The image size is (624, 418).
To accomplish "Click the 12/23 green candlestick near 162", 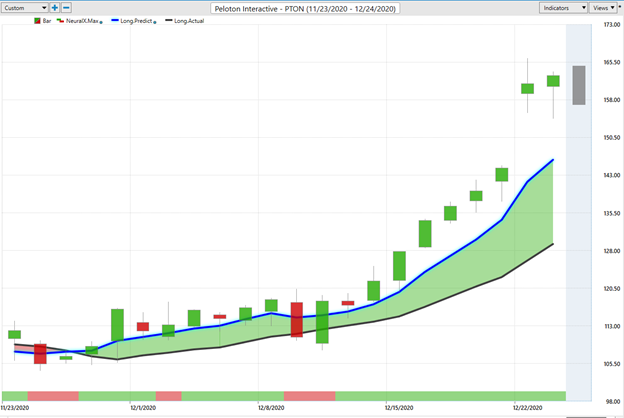I will (x=553, y=81).
